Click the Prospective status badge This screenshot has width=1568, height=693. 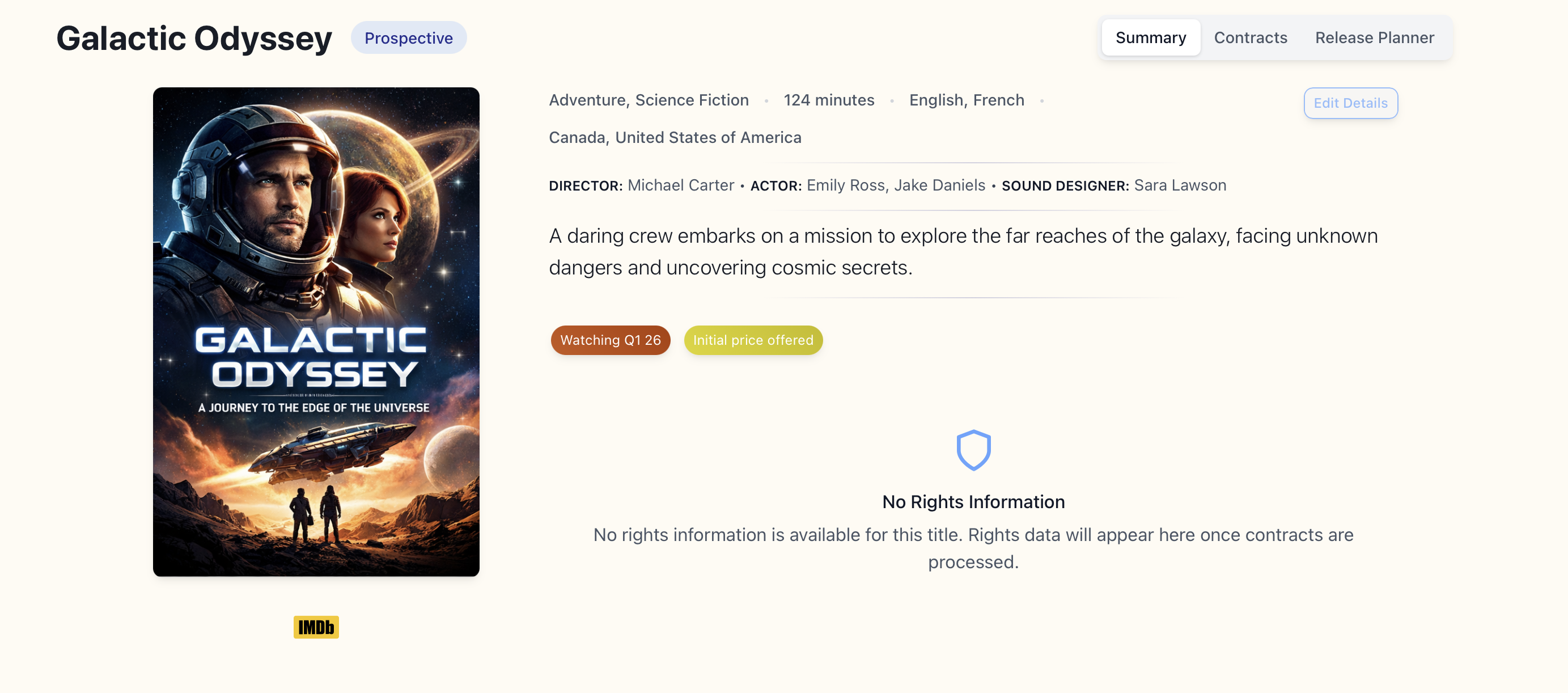click(x=408, y=38)
